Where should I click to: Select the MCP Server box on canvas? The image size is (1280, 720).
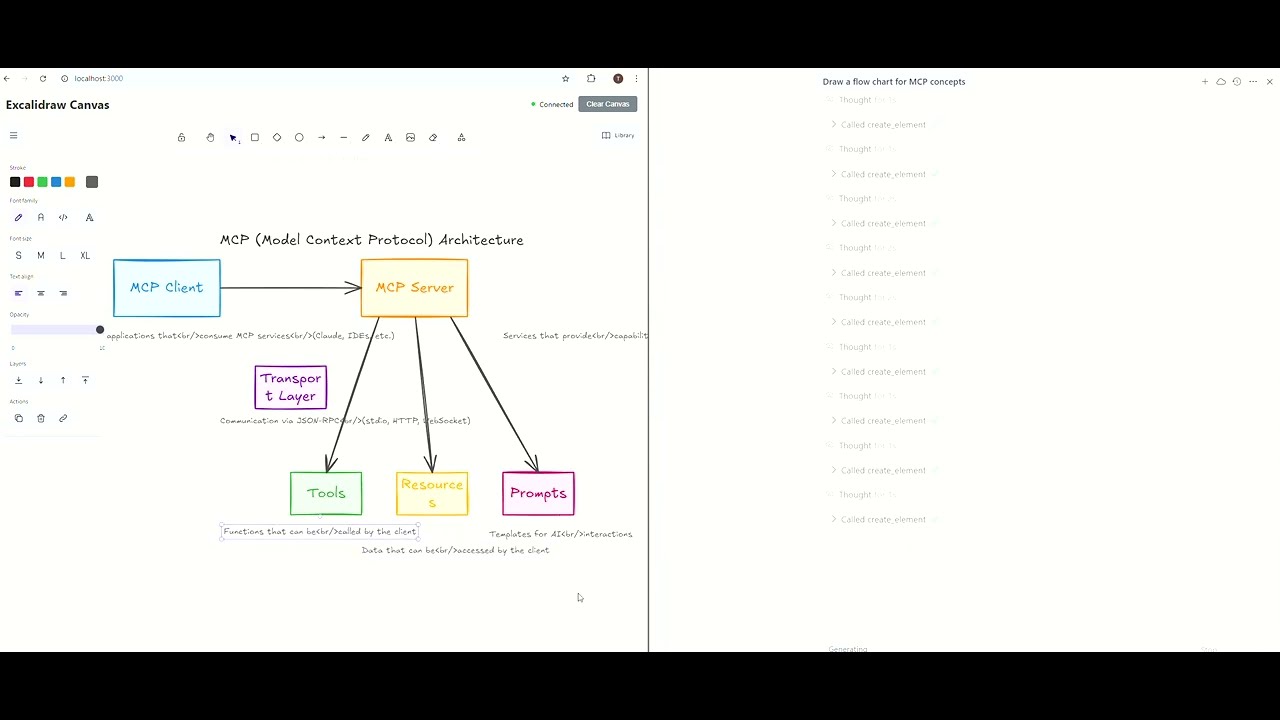414,288
